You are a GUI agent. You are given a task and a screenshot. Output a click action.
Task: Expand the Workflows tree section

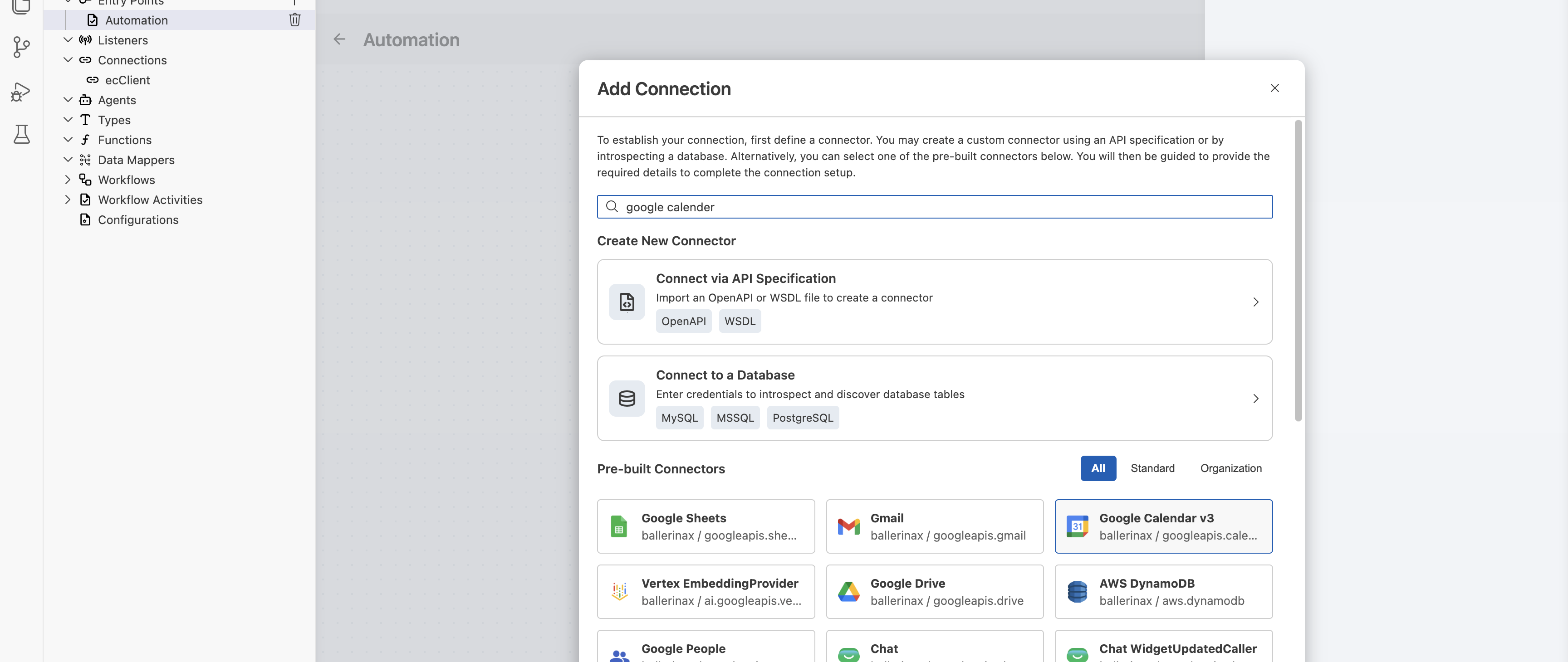68,180
